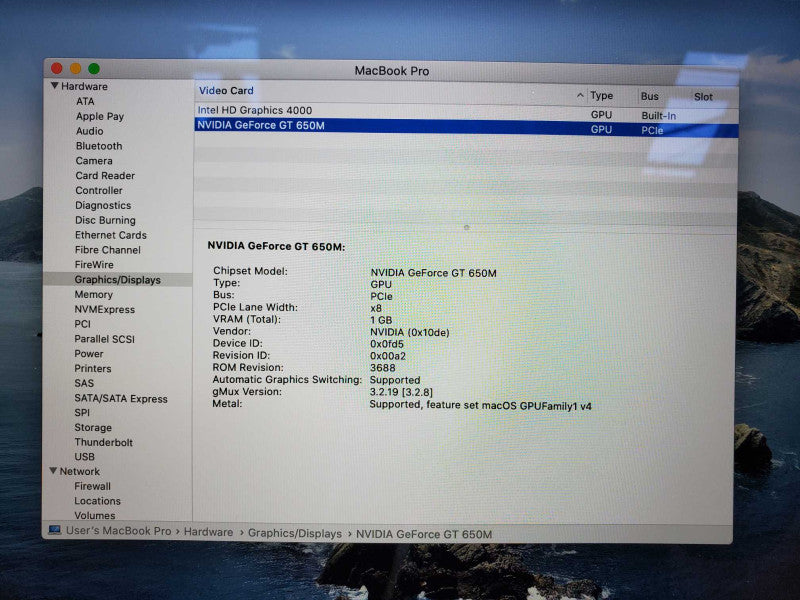Sort by Video Card column header
The width and height of the screenshot is (800, 600).
click(226, 90)
